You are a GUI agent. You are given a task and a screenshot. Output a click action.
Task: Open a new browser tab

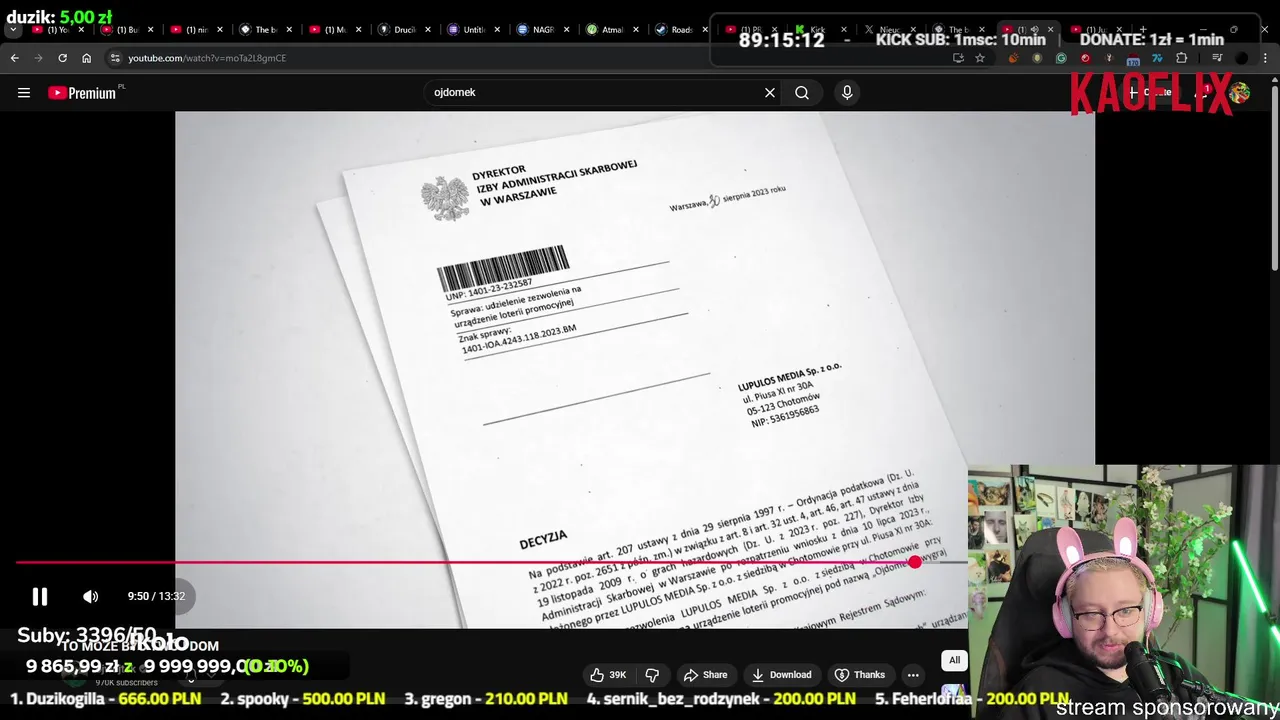point(1143,30)
